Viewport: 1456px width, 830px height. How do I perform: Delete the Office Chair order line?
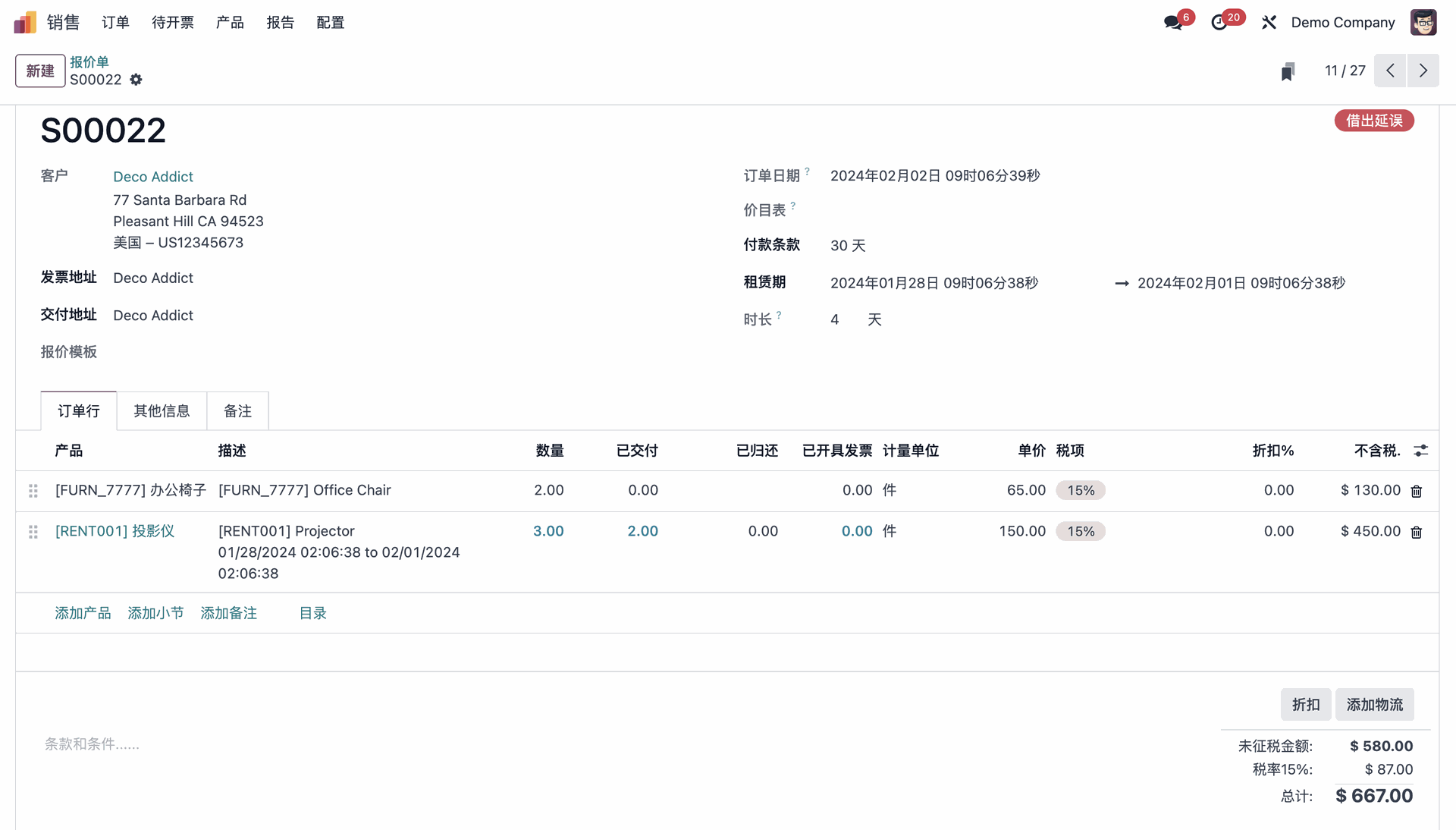[x=1416, y=492]
